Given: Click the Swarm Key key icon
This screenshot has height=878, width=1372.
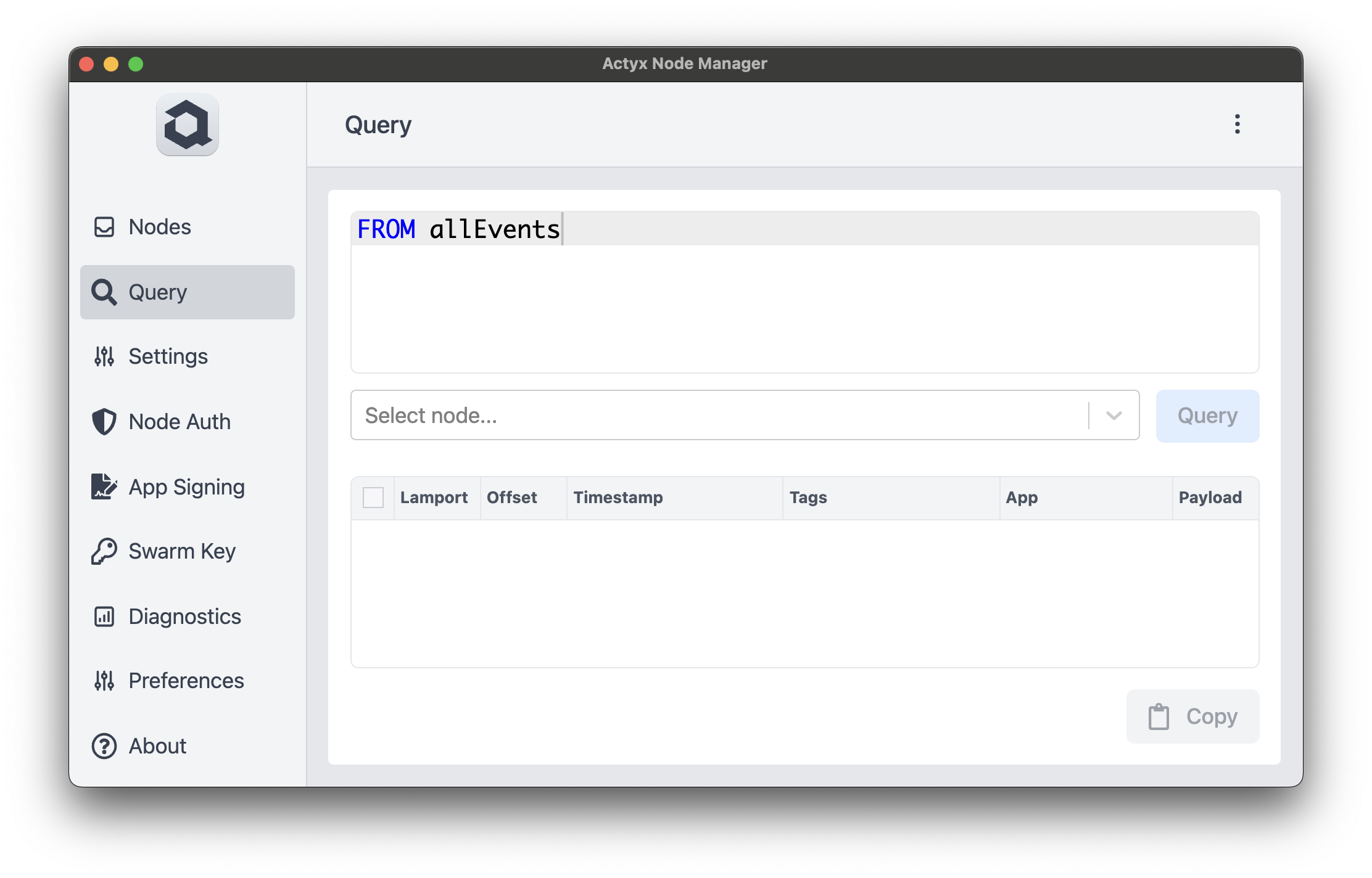Looking at the screenshot, I should [104, 551].
